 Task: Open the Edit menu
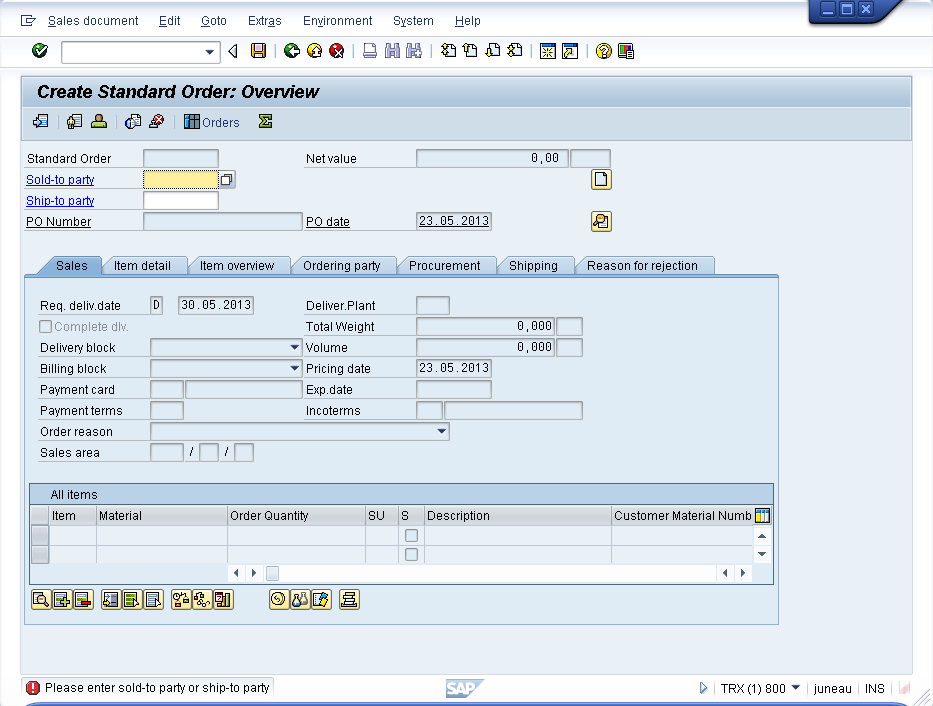[x=170, y=21]
